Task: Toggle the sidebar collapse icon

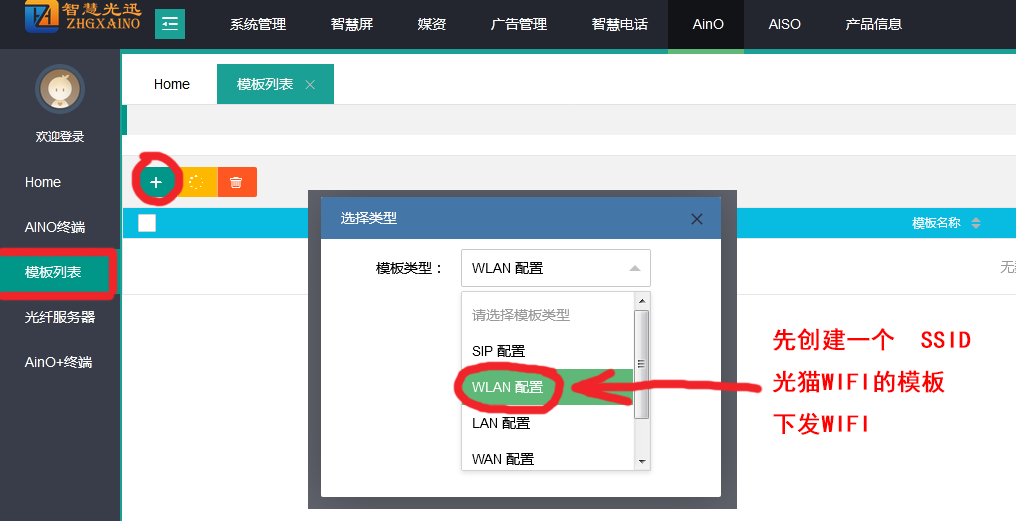Action: tap(170, 23)
